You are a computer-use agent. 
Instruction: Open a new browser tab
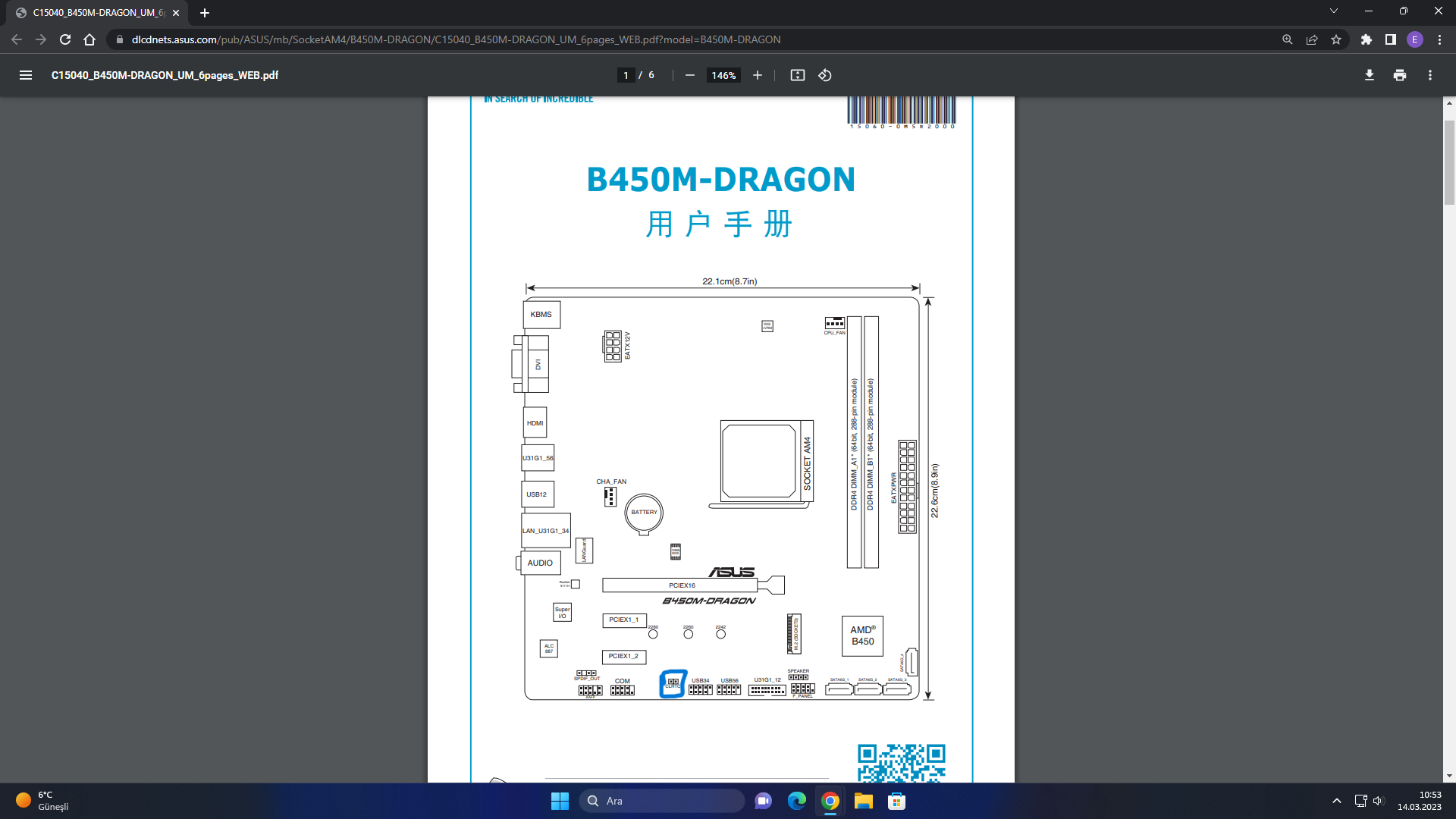pyautogui.click(x=205, y=13)
